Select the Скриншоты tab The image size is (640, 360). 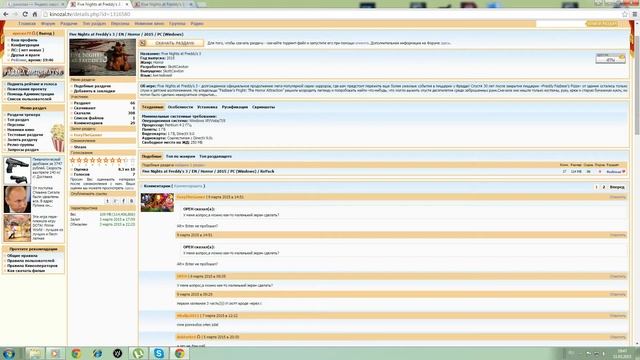[x=263, y=107]
